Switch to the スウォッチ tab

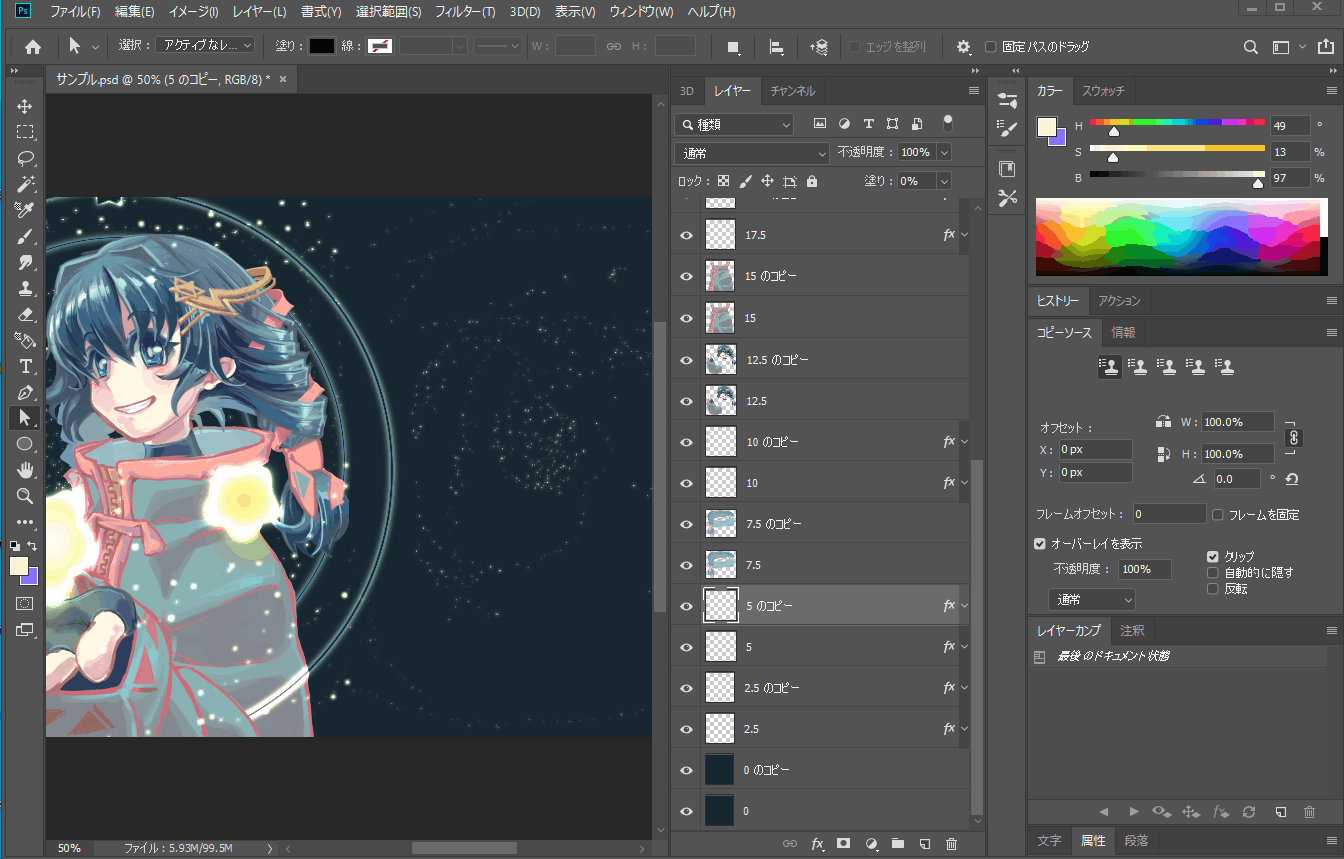[1103, 91]
